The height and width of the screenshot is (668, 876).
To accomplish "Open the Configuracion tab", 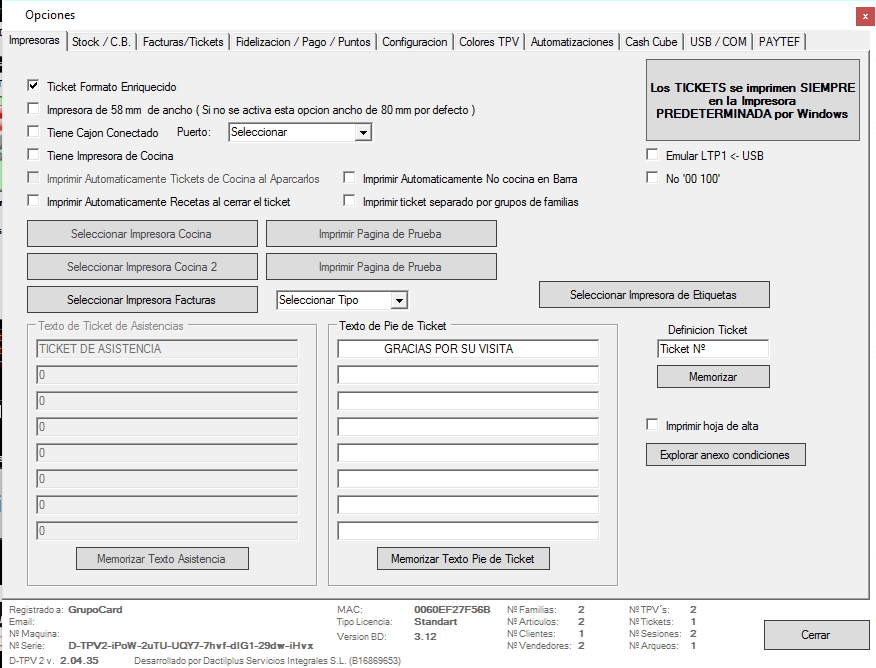I will click(x=415, y=42).
